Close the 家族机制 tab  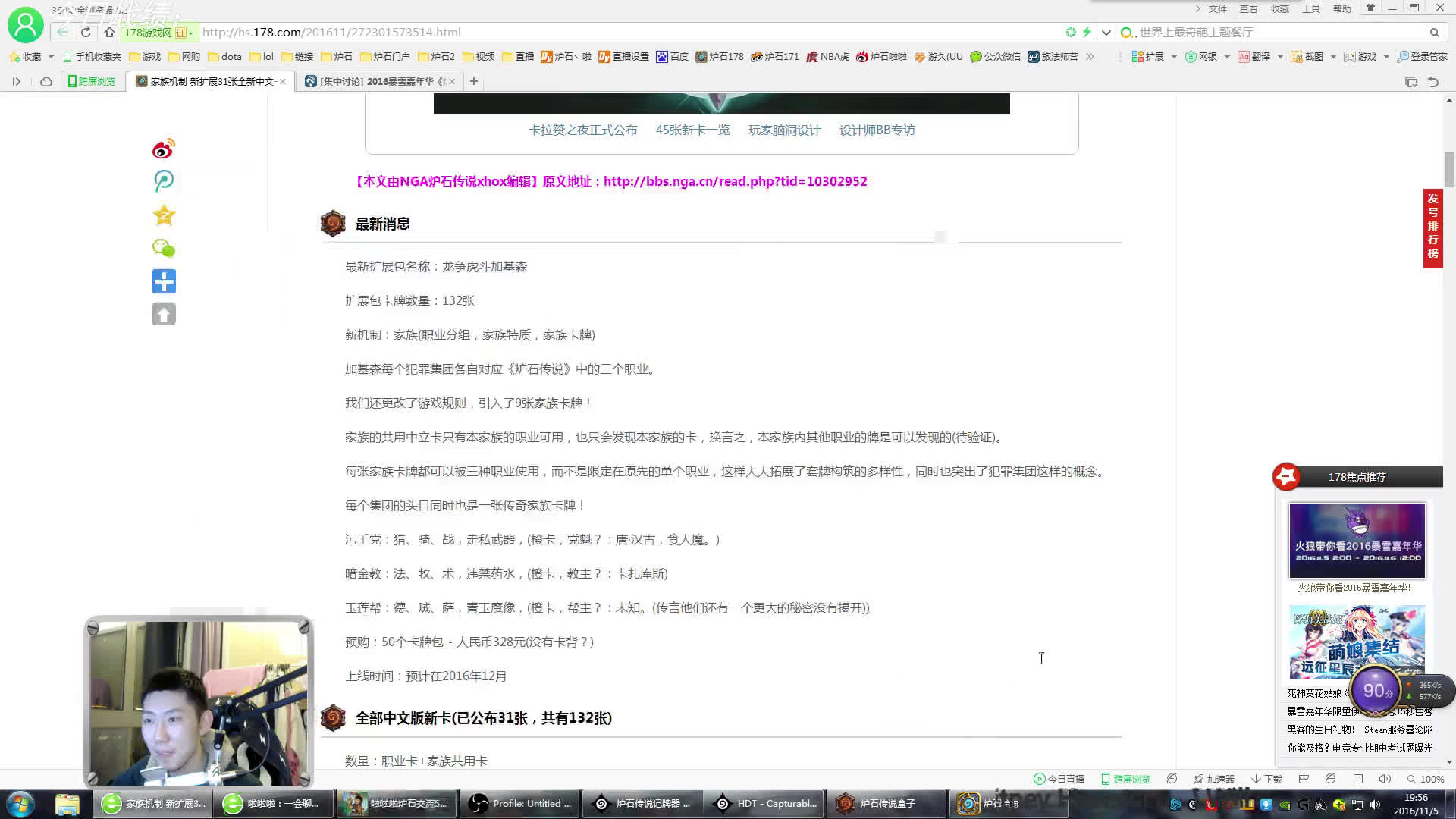click(x=283, y=81)
